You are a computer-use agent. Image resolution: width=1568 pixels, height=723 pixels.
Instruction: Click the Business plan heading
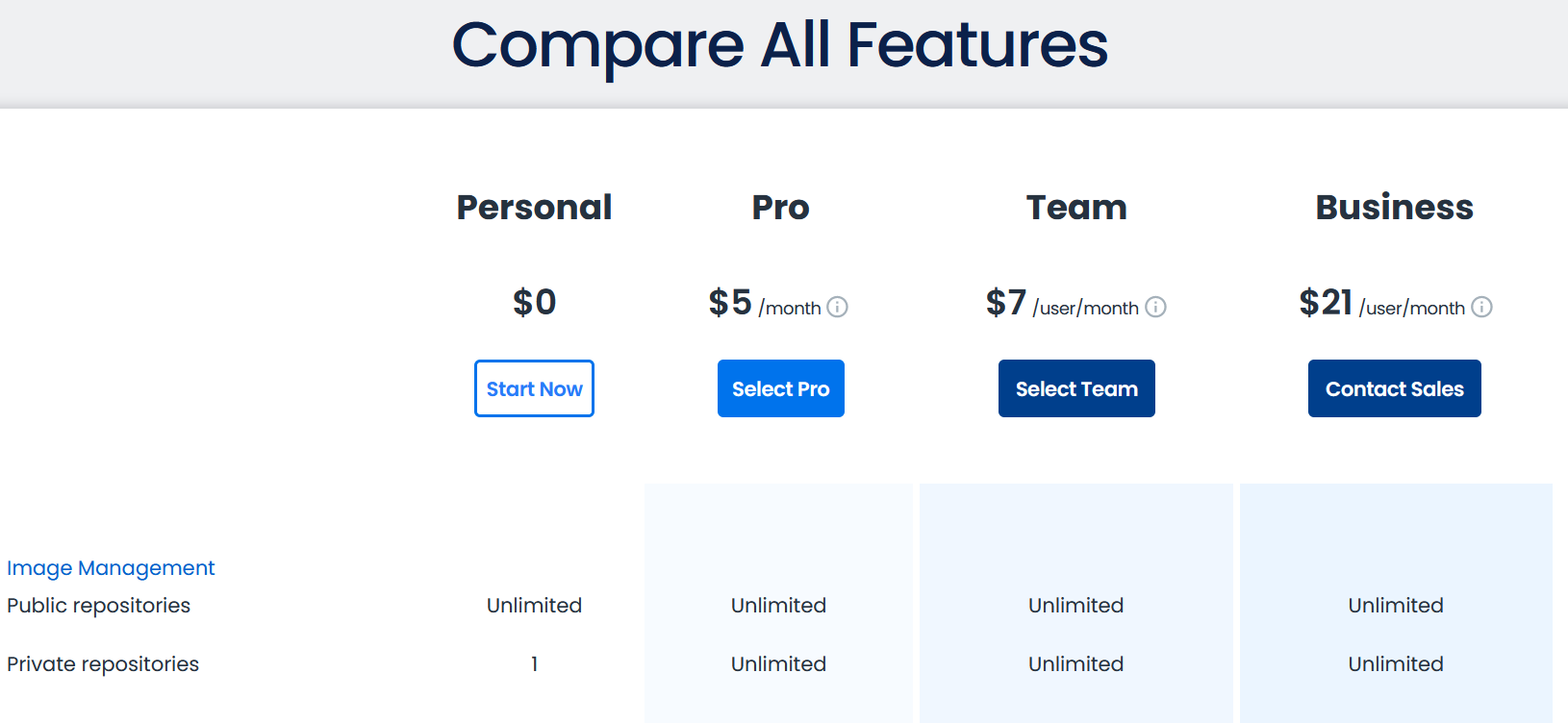pos(1395,208)
